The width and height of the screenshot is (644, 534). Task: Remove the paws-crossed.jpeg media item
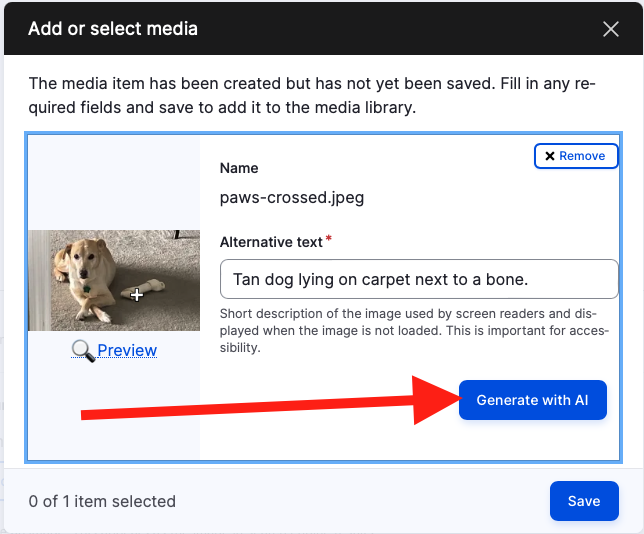(576, 156)
